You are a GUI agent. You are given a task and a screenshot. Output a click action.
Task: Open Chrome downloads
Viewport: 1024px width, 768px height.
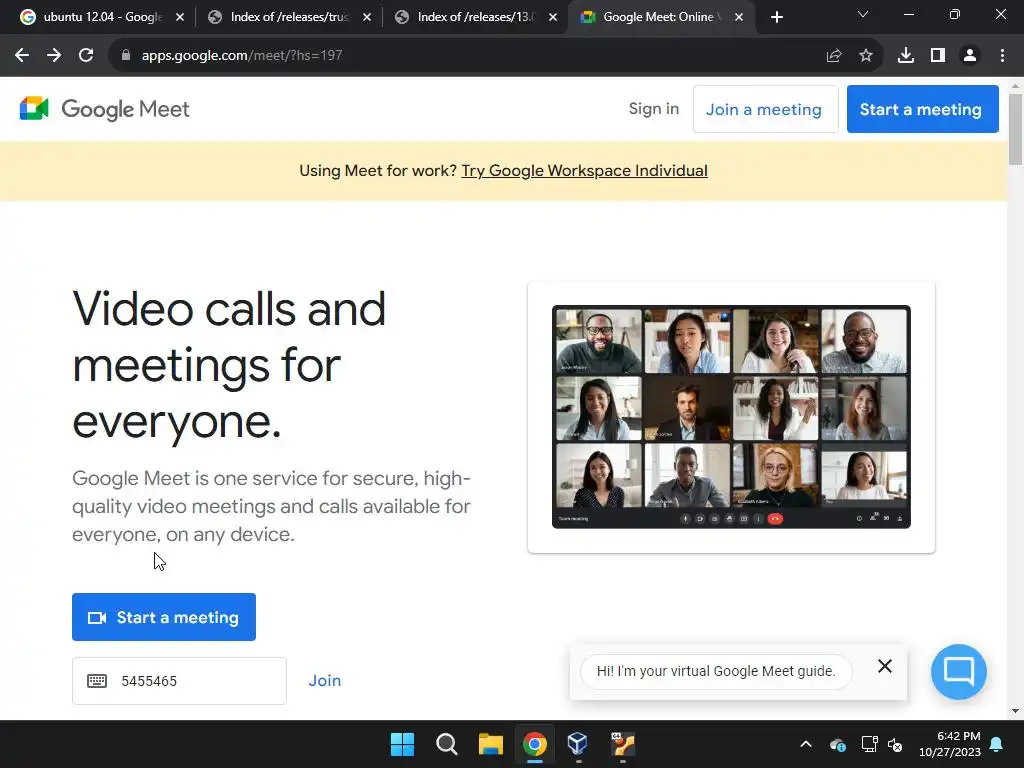pos(906,56)
